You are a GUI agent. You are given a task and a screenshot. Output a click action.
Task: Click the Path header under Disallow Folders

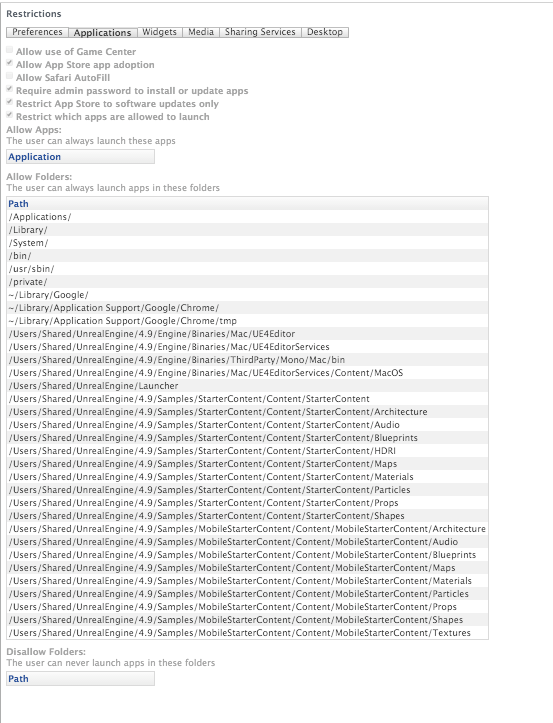click(x=81, y=679)
